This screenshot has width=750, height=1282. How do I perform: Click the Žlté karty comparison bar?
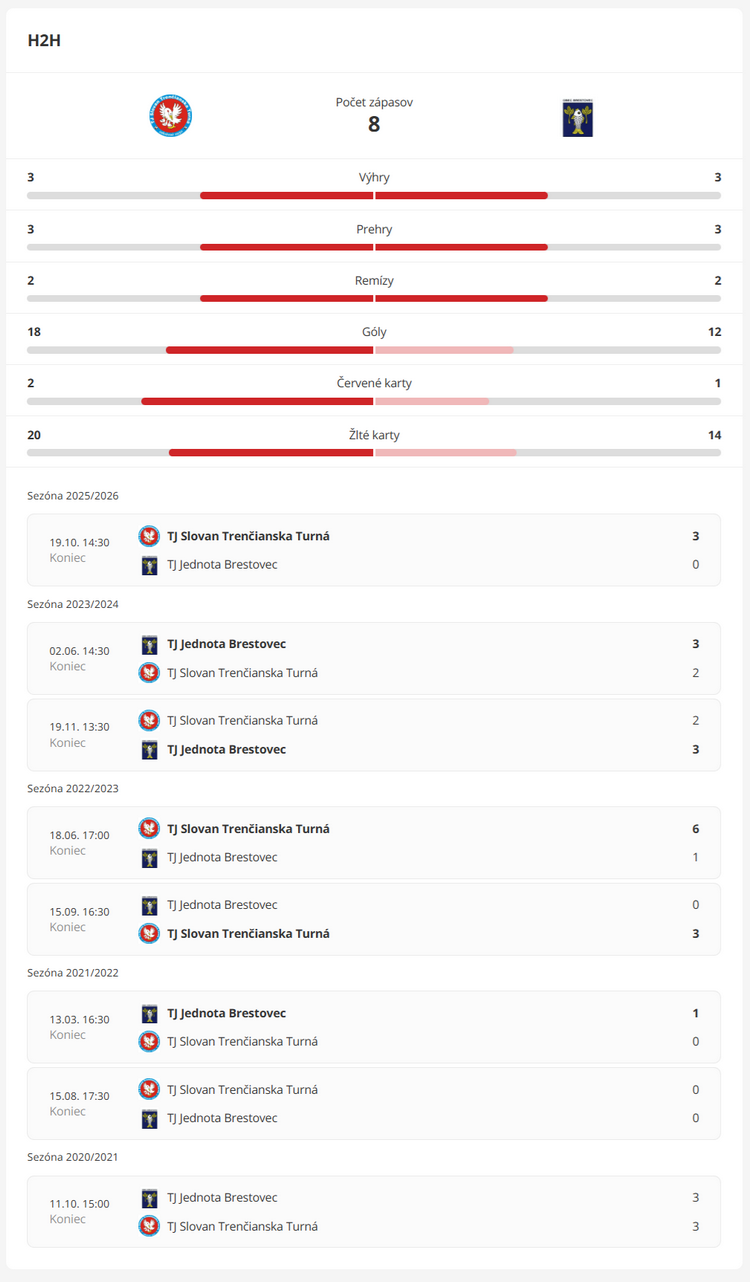pos(374,453)
